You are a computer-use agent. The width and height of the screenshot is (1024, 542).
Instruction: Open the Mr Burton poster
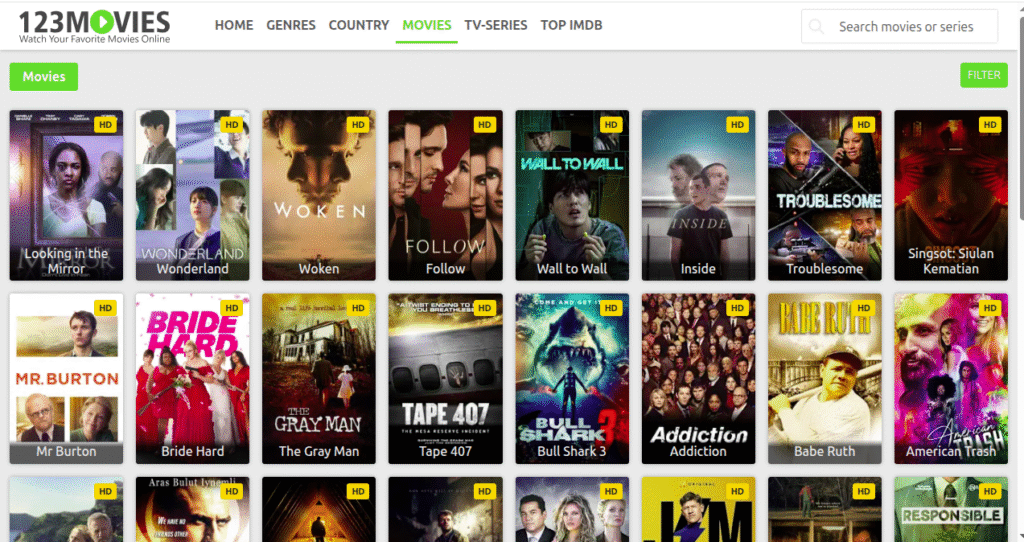[x=66, y=379]
